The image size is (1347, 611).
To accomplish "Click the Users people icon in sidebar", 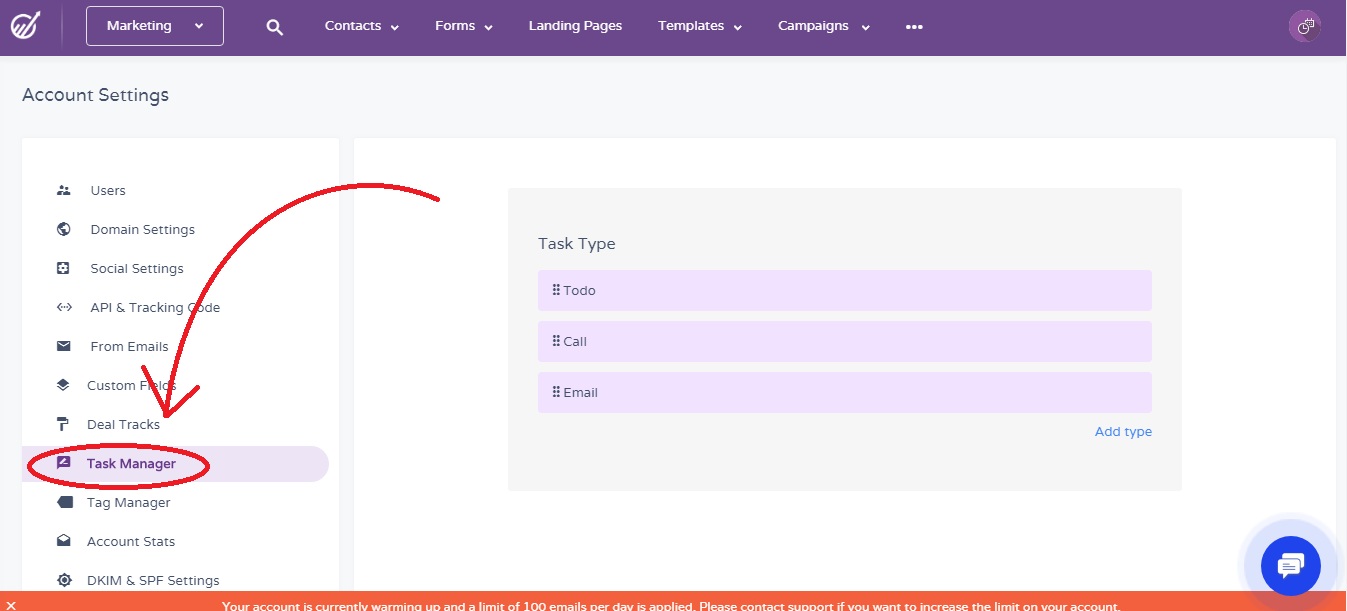I will [64, 190].
